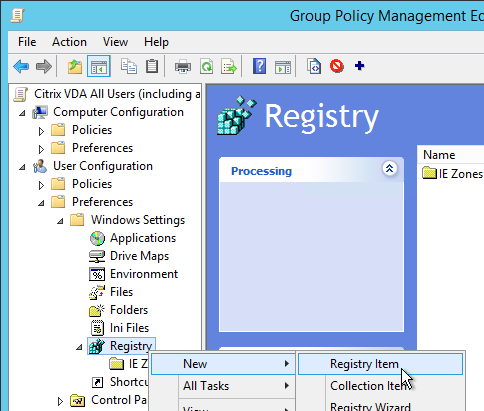Click the display XML document icon
Viewport: 484px width, 411px height.
[x=314, y=66]
